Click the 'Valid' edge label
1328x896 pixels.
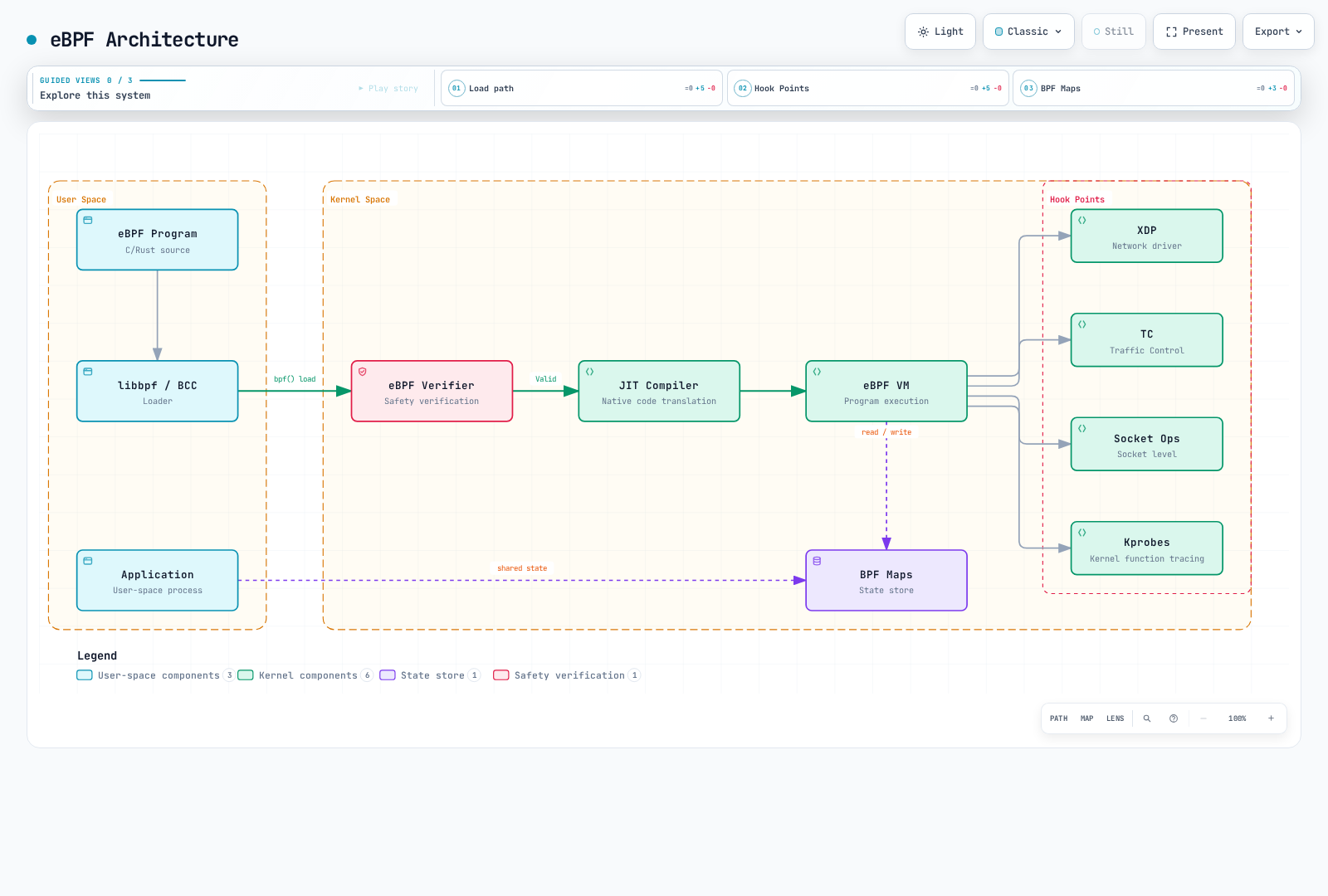pyautogui.click(x=546, y=379)
